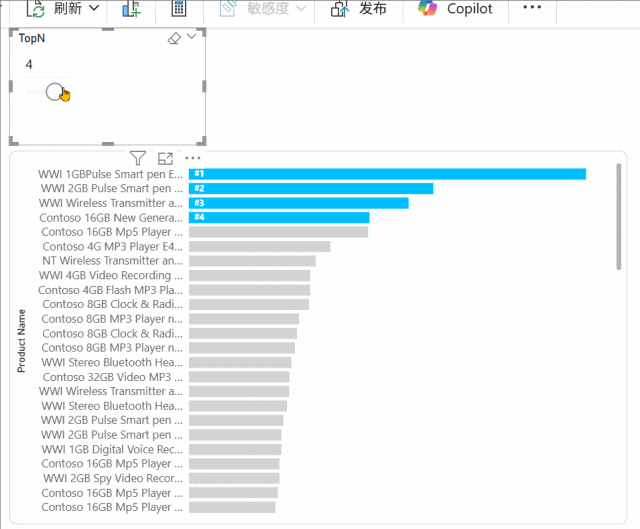The height and width of the screenshot is (529, 640).
Task: Open the ribbon overflow ellipsis menu
Action: tap(532, 7)
